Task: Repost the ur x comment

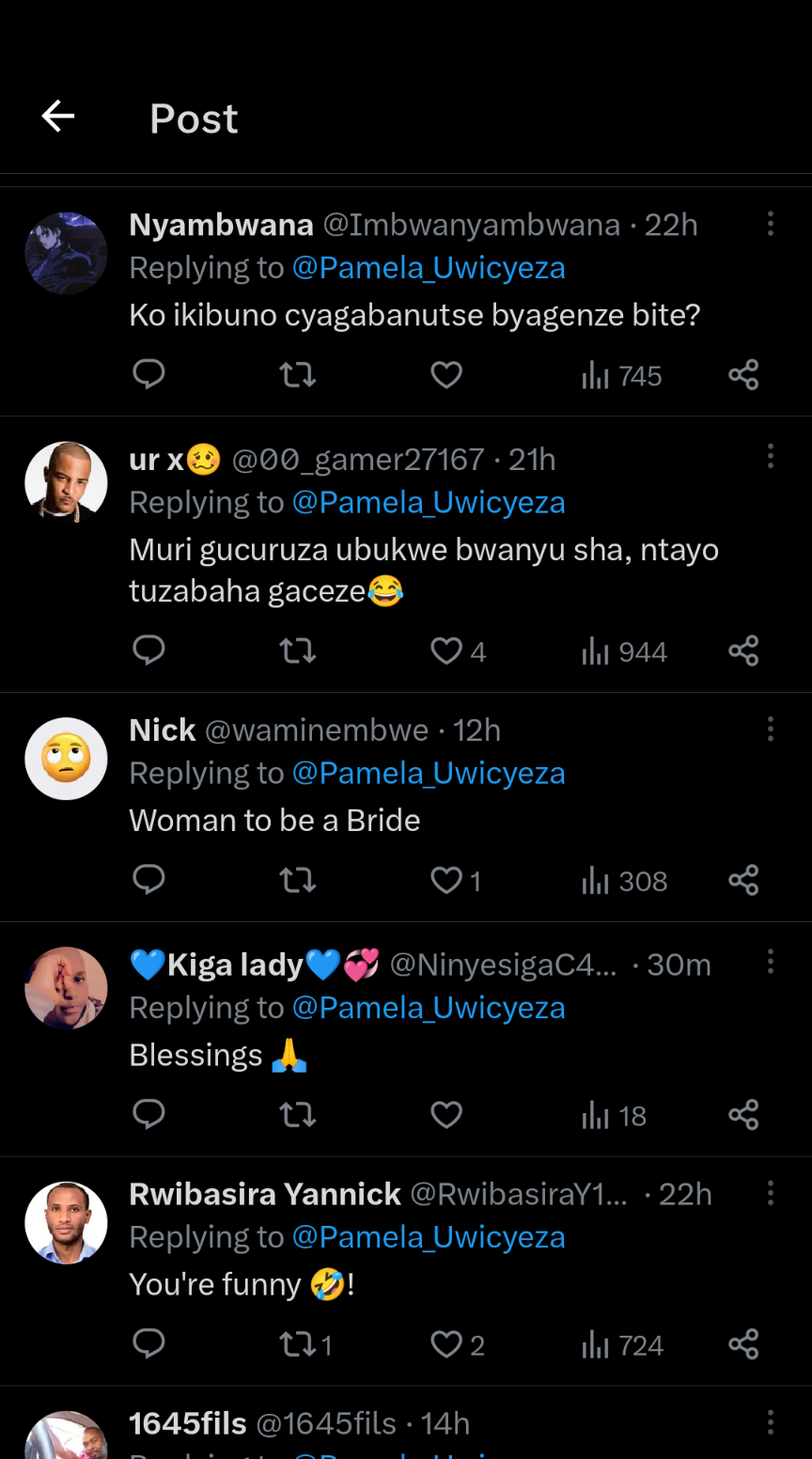Action: point(298,651)
